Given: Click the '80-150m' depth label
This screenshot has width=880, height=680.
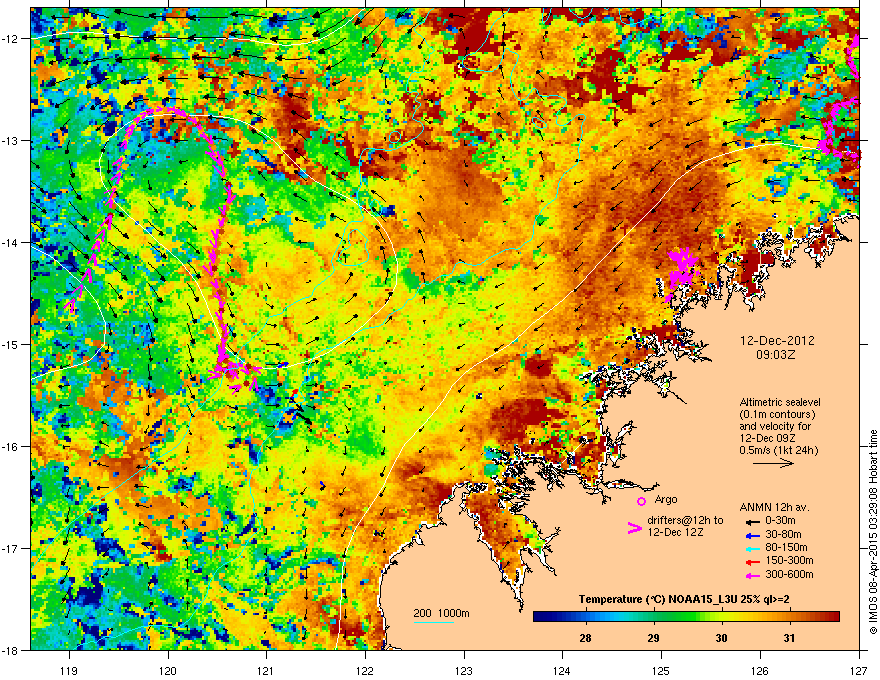Looking at the screenshot, I should pyautogui.click(x=786, y=547).
